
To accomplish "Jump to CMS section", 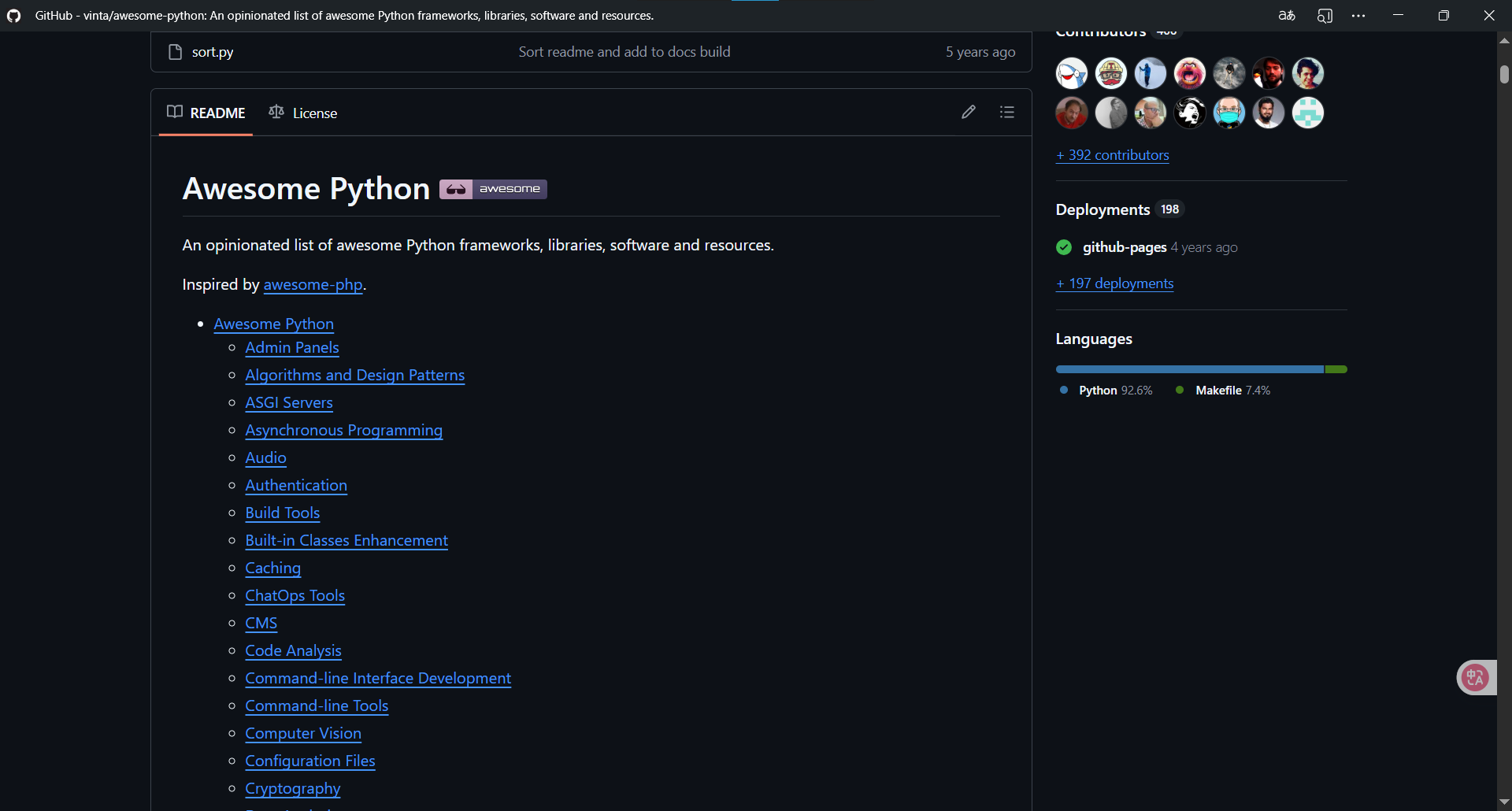I will coord(261,623).
